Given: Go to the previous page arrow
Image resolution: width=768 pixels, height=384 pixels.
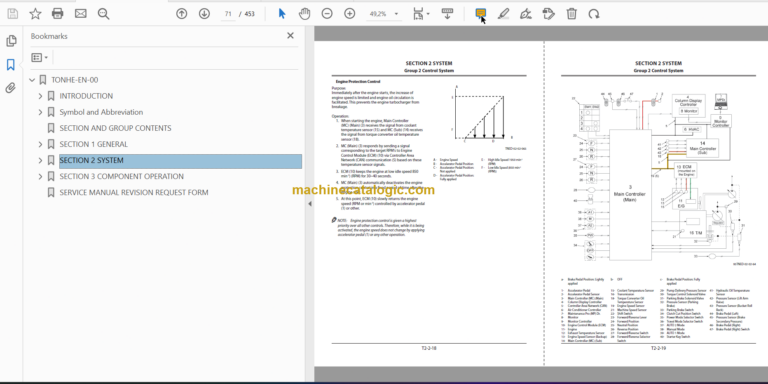Looking at the screenshot, I should [182, 14].
